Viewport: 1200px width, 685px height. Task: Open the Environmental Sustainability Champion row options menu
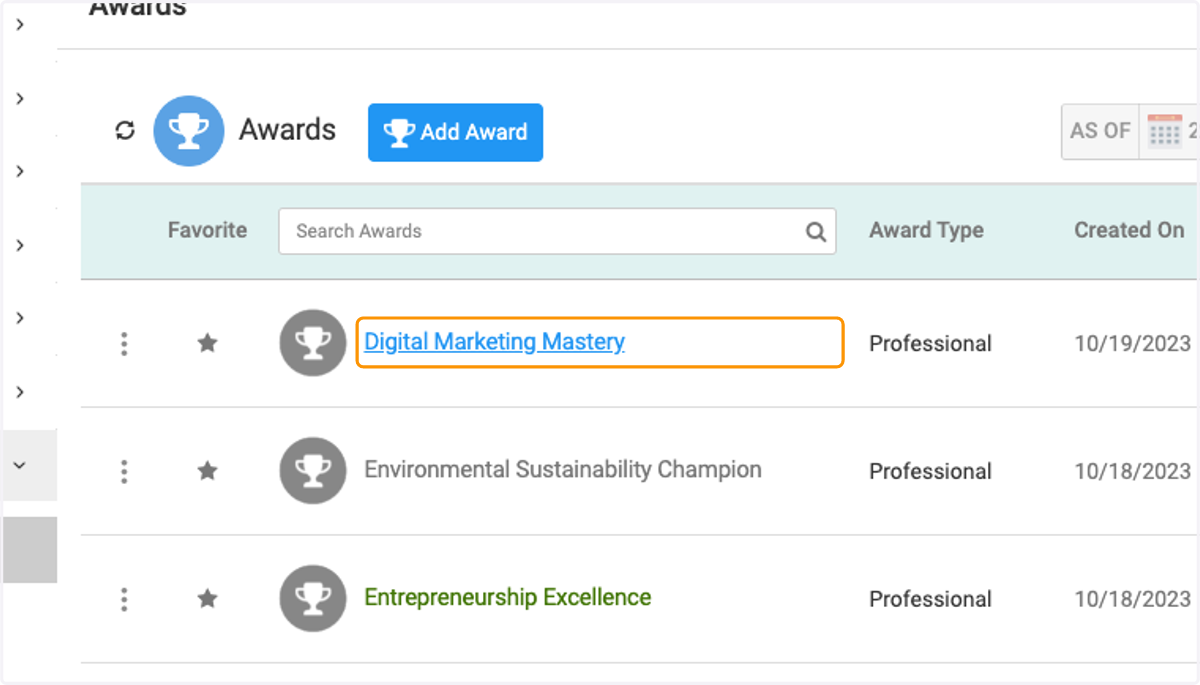coord(124,471)
